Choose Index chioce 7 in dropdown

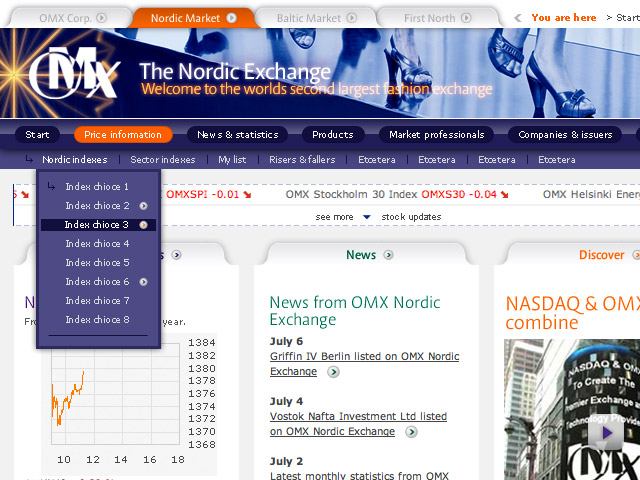coord(98,301)
